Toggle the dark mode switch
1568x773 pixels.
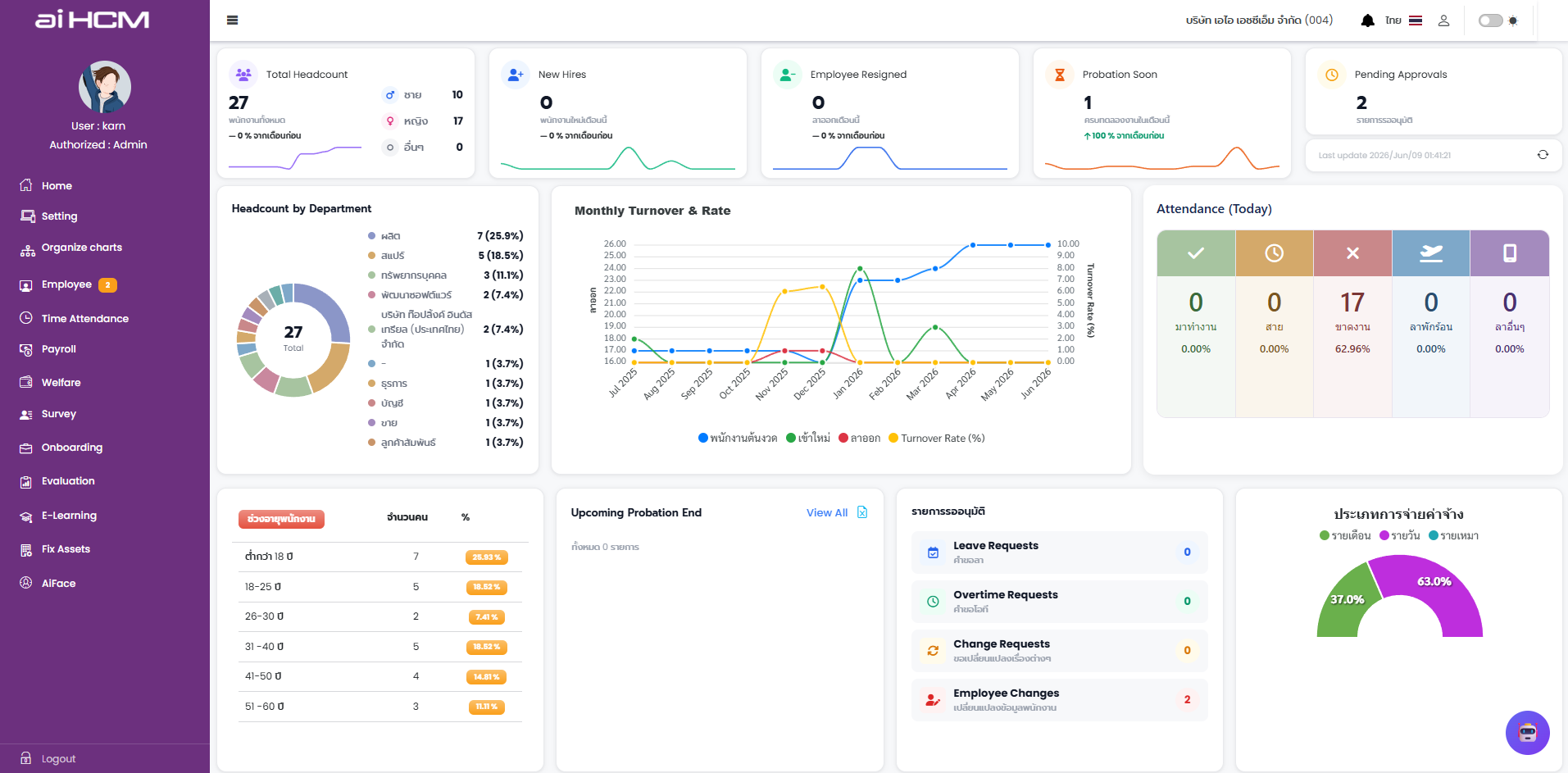pyautogui.click(x=1491, y=20)
